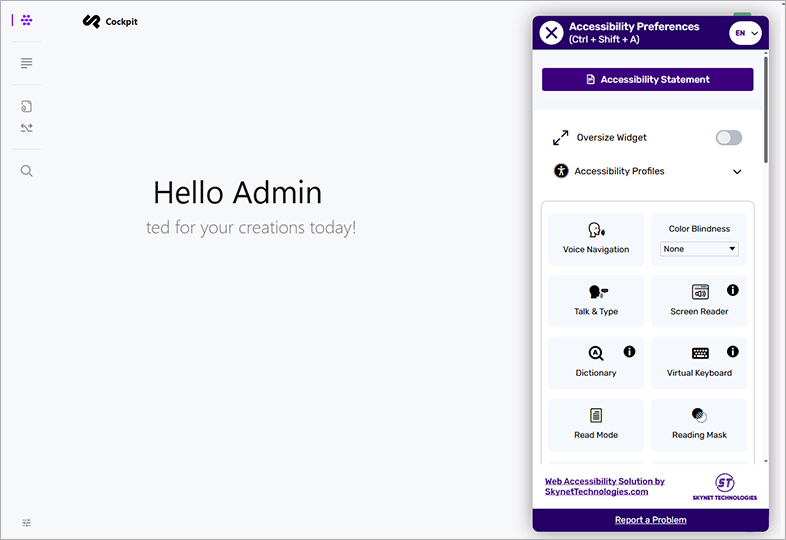Open the assets file icon in sidebar

point(27,106)
